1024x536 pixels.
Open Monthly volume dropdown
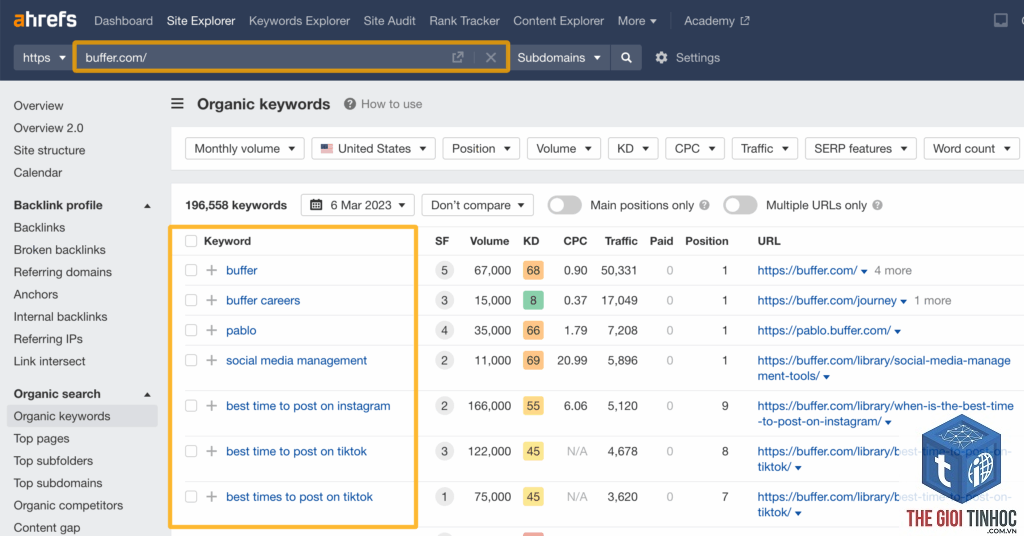pos(244,148)
